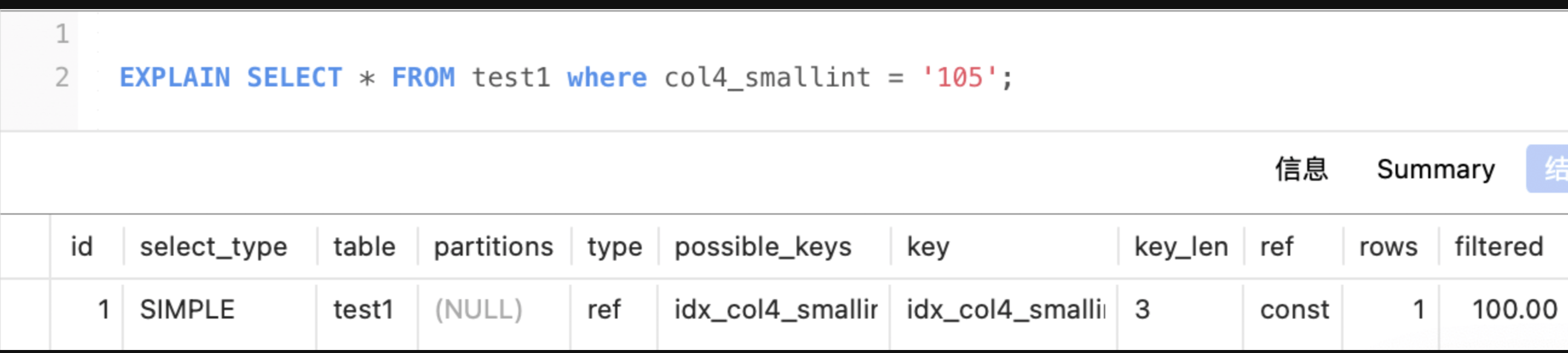Click the possible_keys column header
The height and width of the screenshot is (353, 1568).
(763, 247)
